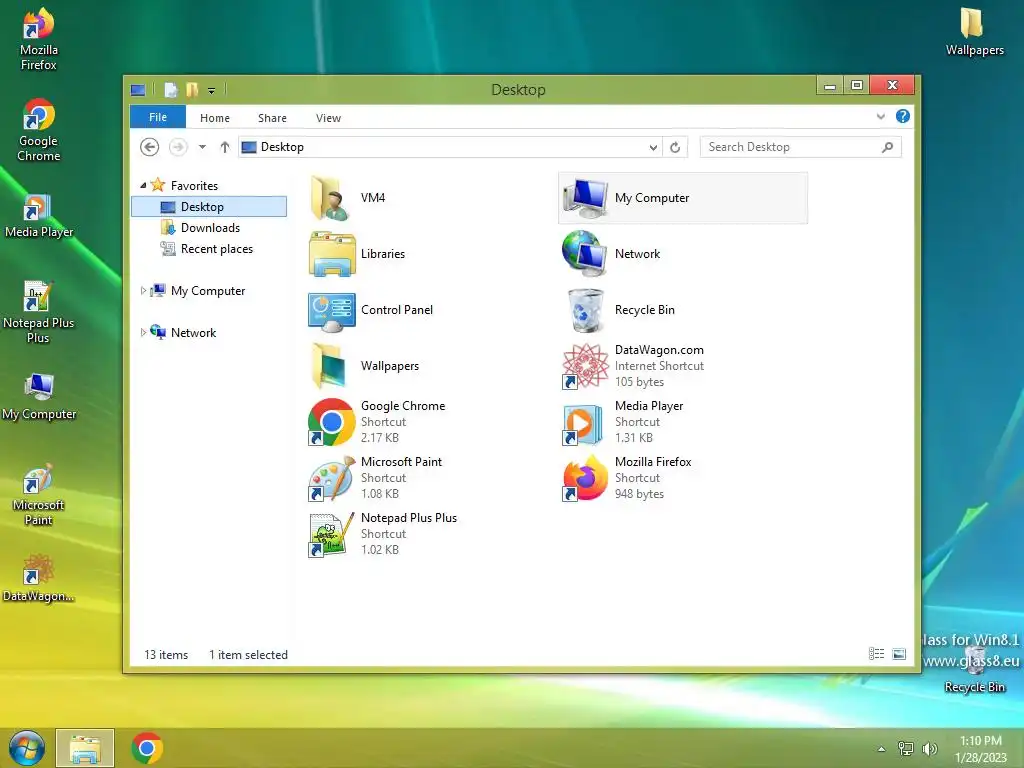Select Media Player desktop icon
This screenshot has width=1024, height=768.
click(x=39, y=216)
